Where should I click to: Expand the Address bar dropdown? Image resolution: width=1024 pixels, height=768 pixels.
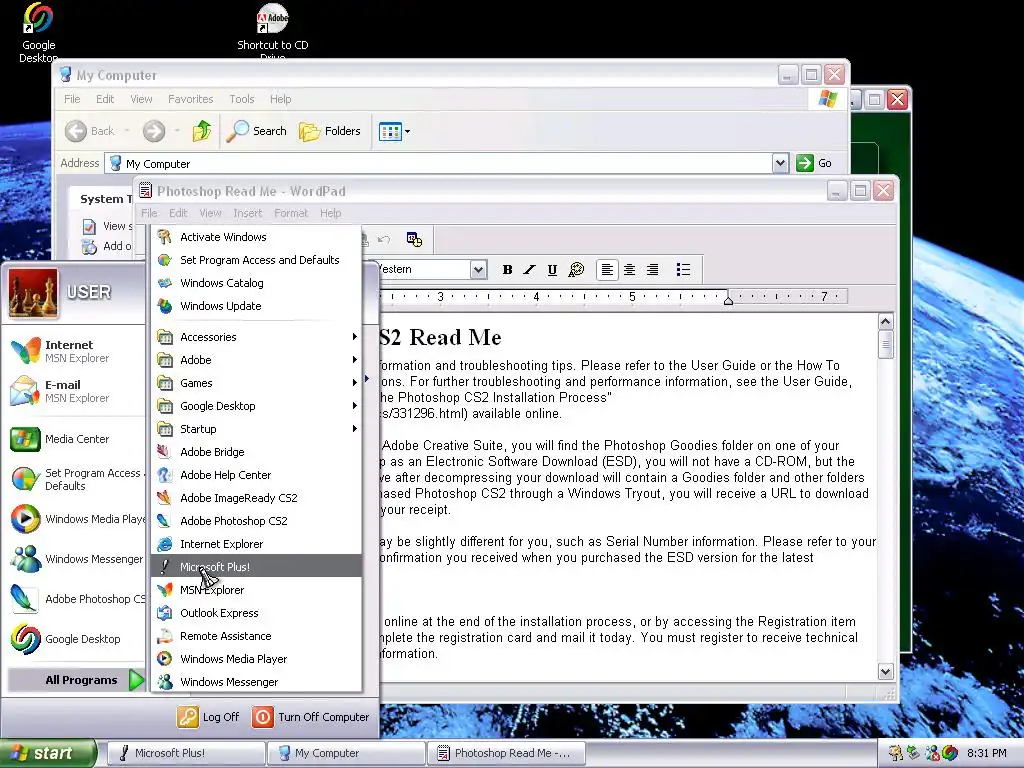click(x=780, y=163)
